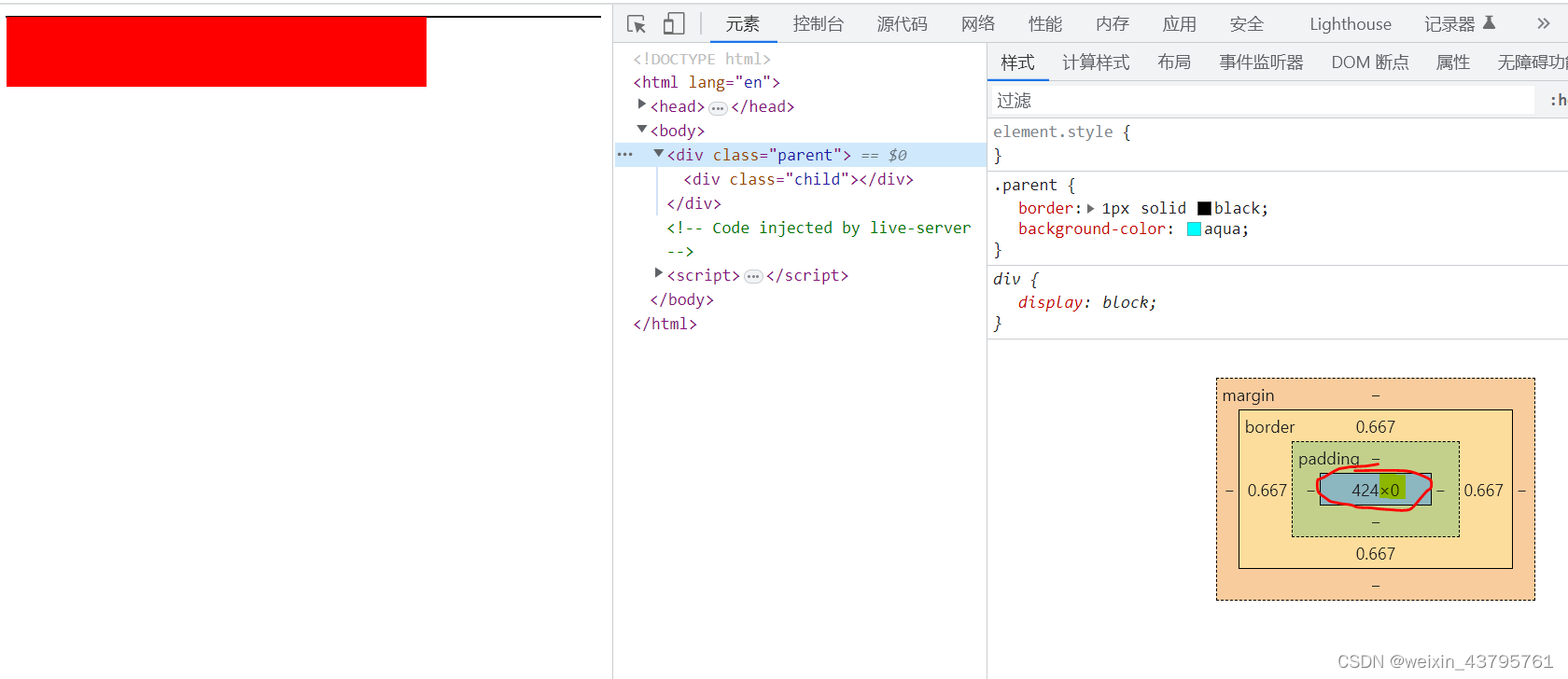
Task: Select the live-server comment node
Action: [x=819, y=240]
